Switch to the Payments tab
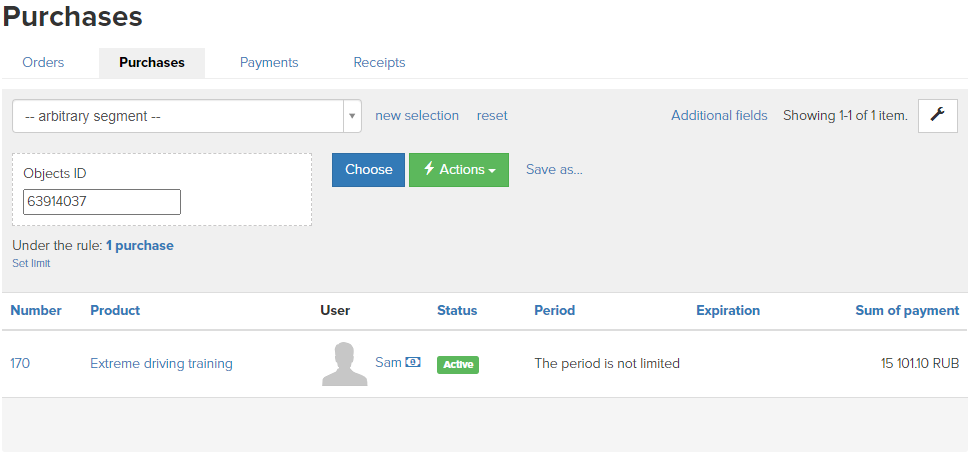This screenshot has width=972, height=459. pos(269,63)
